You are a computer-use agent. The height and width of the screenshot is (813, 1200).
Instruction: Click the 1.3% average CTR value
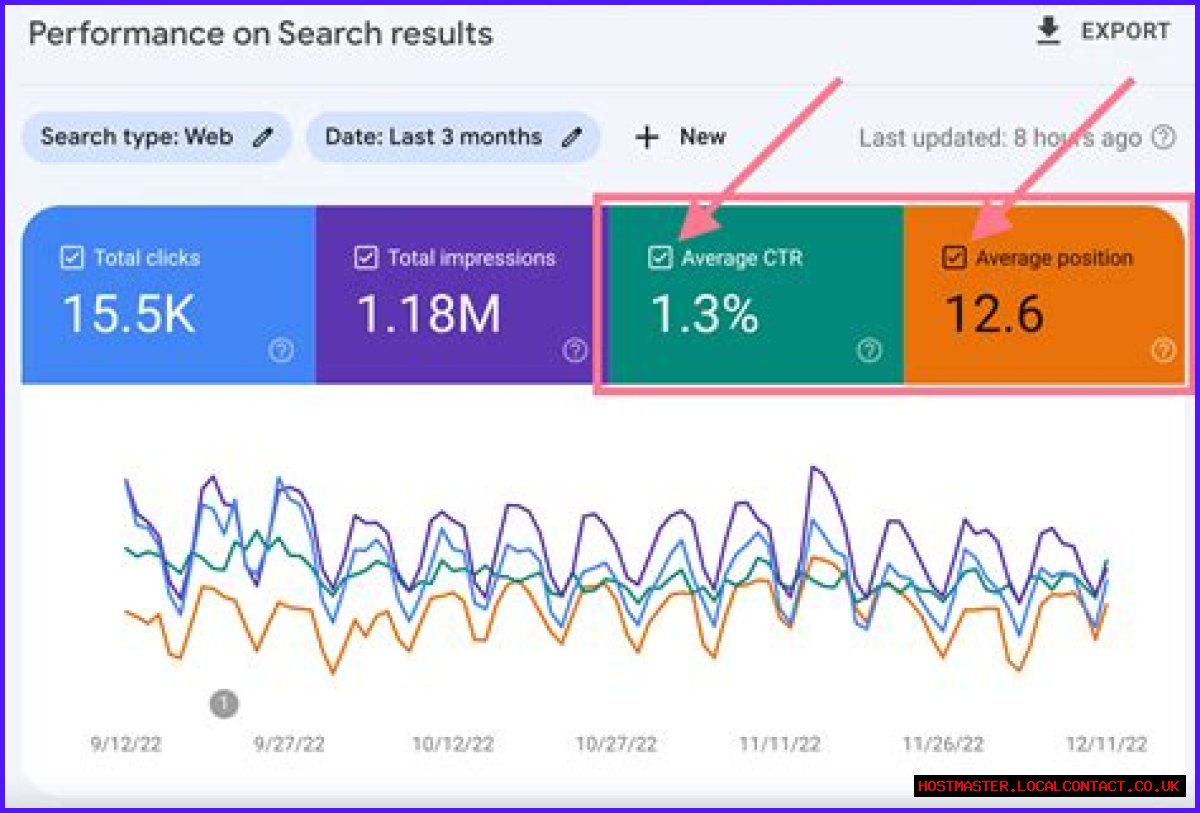[704, 315]
